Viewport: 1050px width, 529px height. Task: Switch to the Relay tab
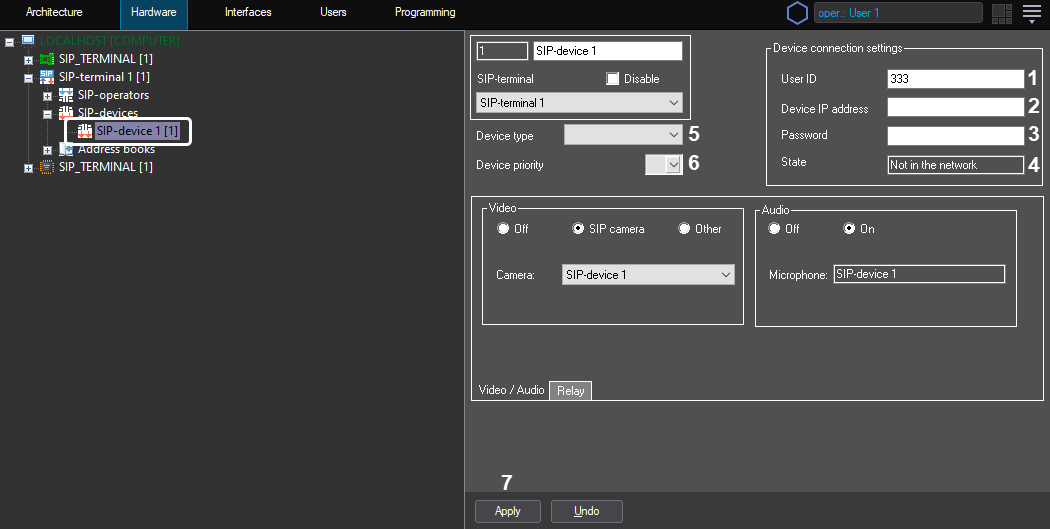pyautogui.click(x=570, y=391)
